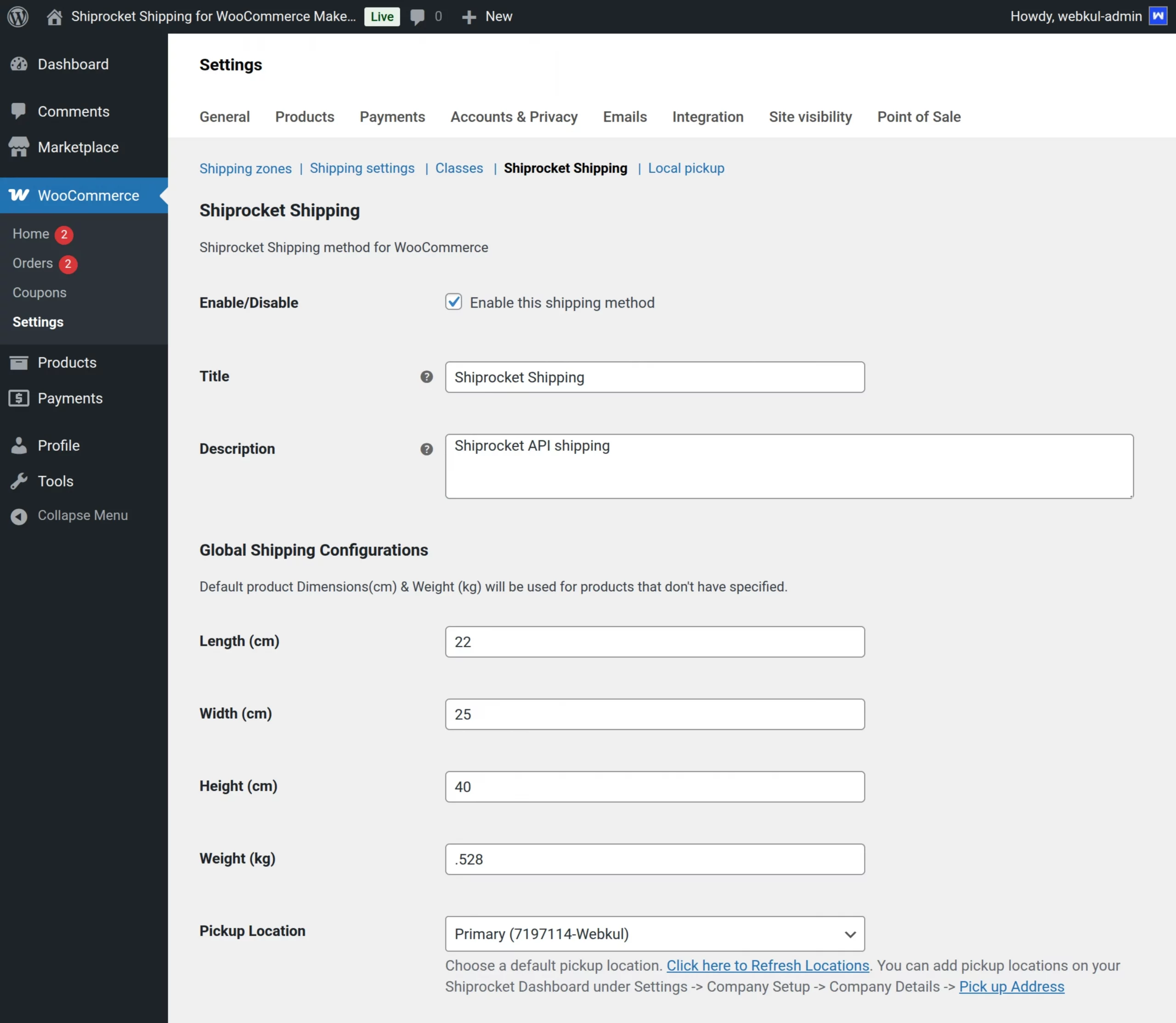
Task: Open the Integration tab
Action: (707, 117)
